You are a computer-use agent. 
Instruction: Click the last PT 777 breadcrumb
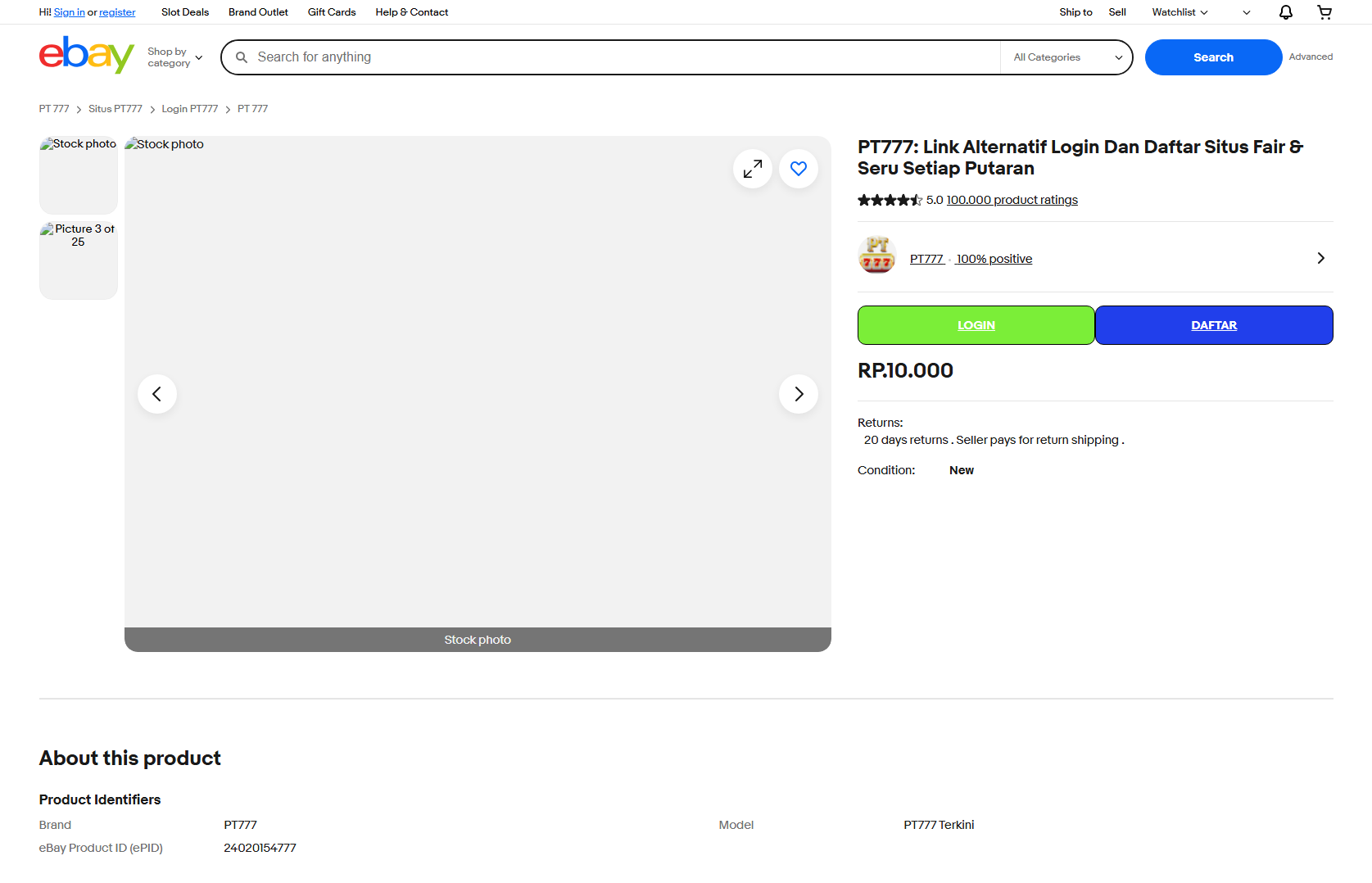(252, 109)
